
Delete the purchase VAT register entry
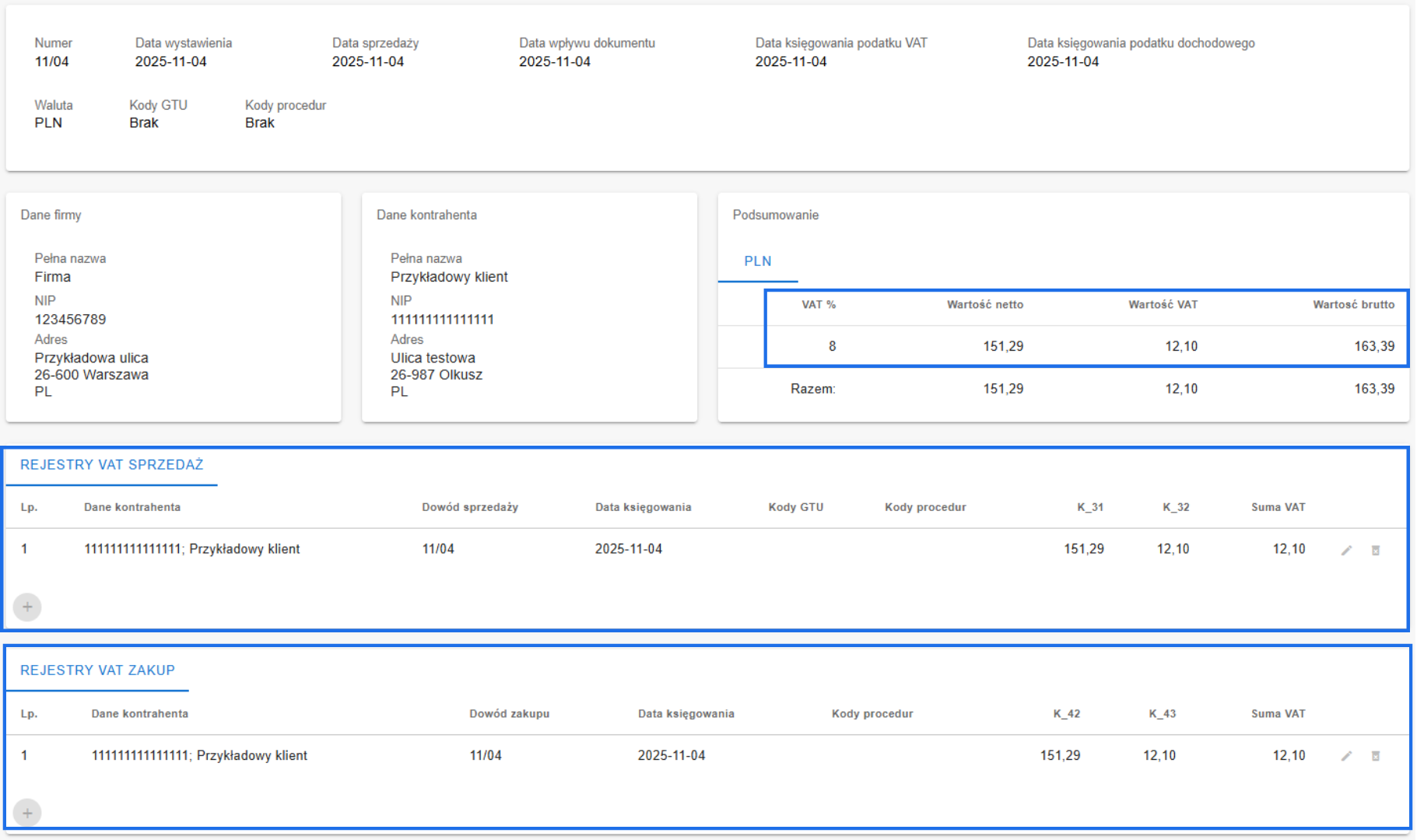tap(1375, 756)
